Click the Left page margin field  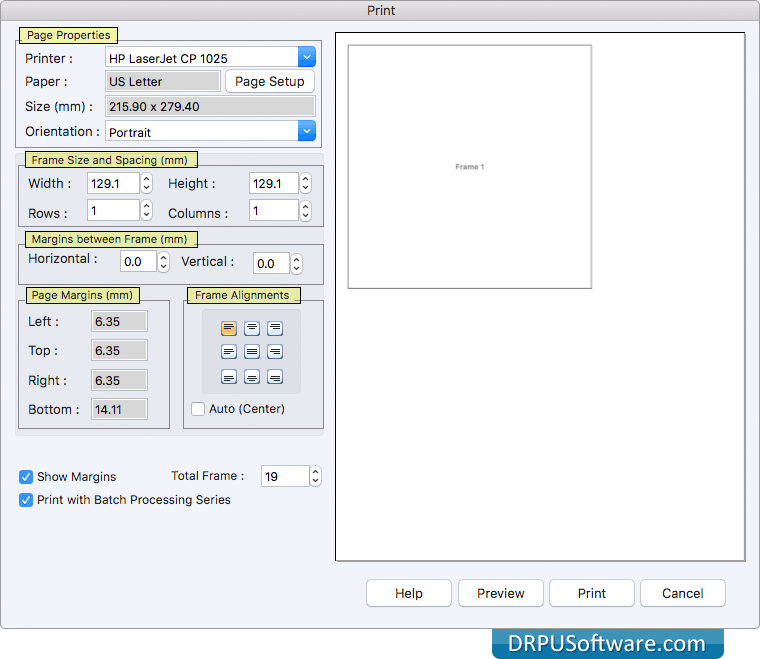(x=119, y=321)
